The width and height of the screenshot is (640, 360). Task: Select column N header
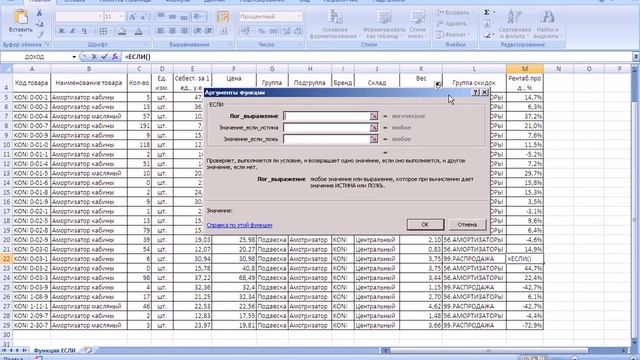point(558,69)
